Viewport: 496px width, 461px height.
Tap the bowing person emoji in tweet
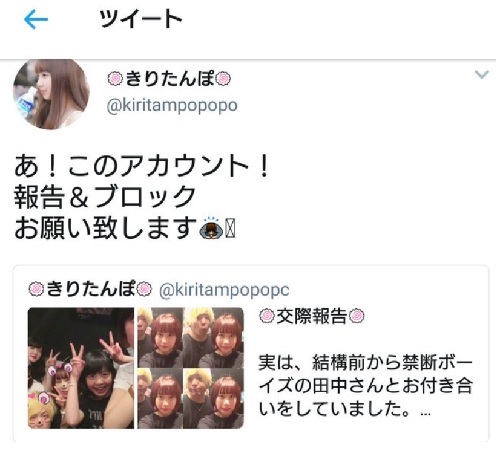(x=211, y=228)
